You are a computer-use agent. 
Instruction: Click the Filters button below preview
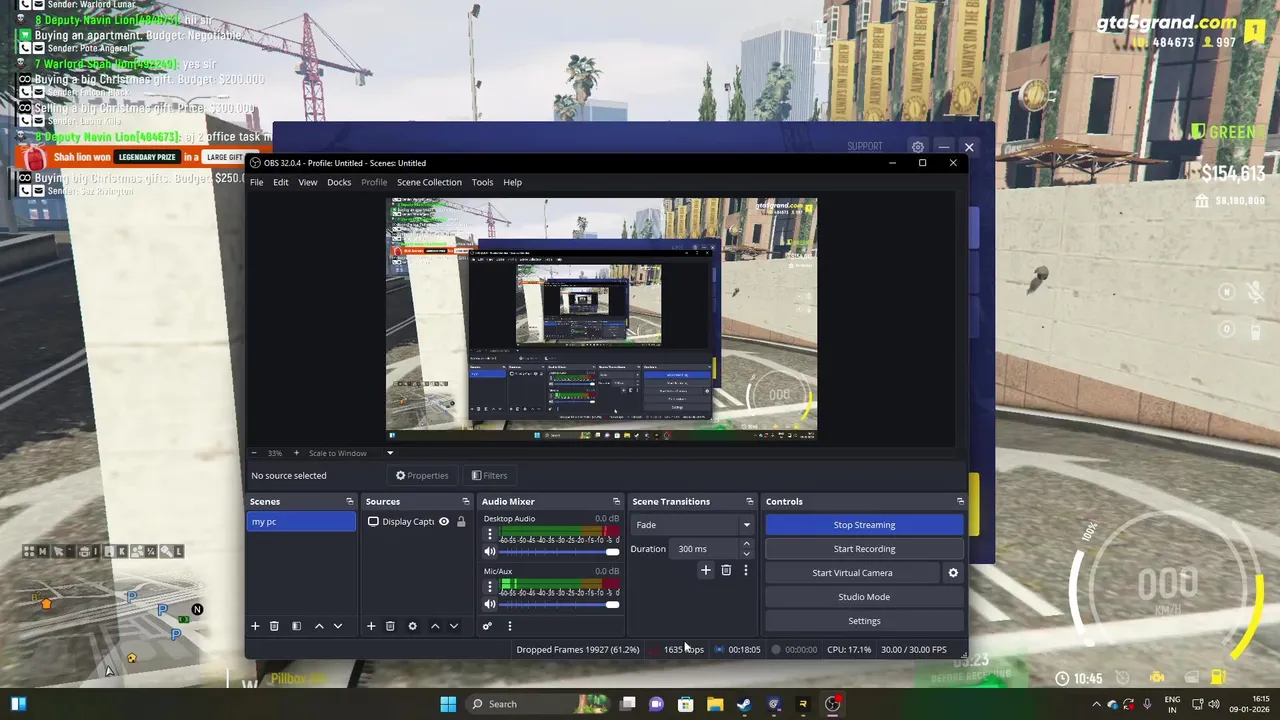(x=489, y=476)
